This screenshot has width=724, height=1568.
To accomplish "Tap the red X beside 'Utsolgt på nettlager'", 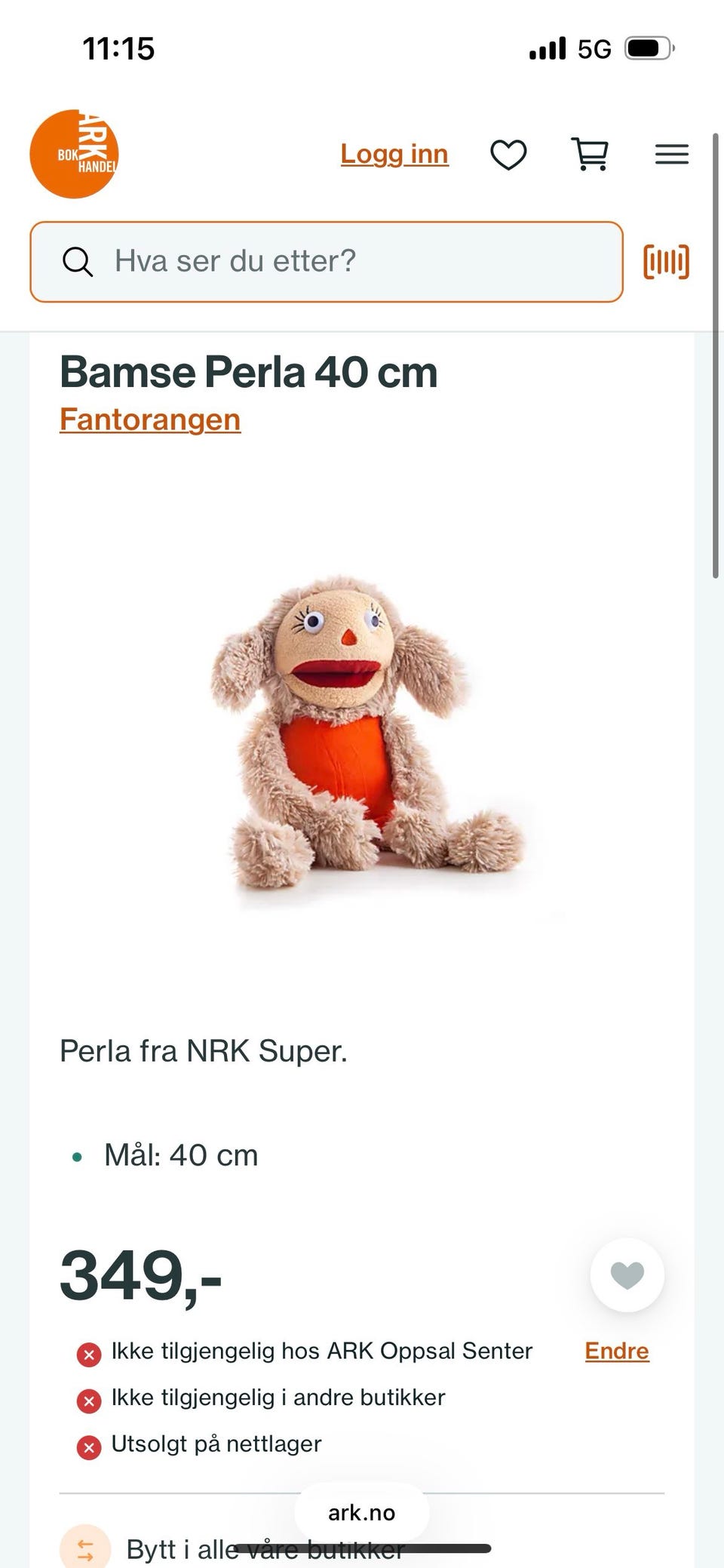I will (x=89, y=1448).
